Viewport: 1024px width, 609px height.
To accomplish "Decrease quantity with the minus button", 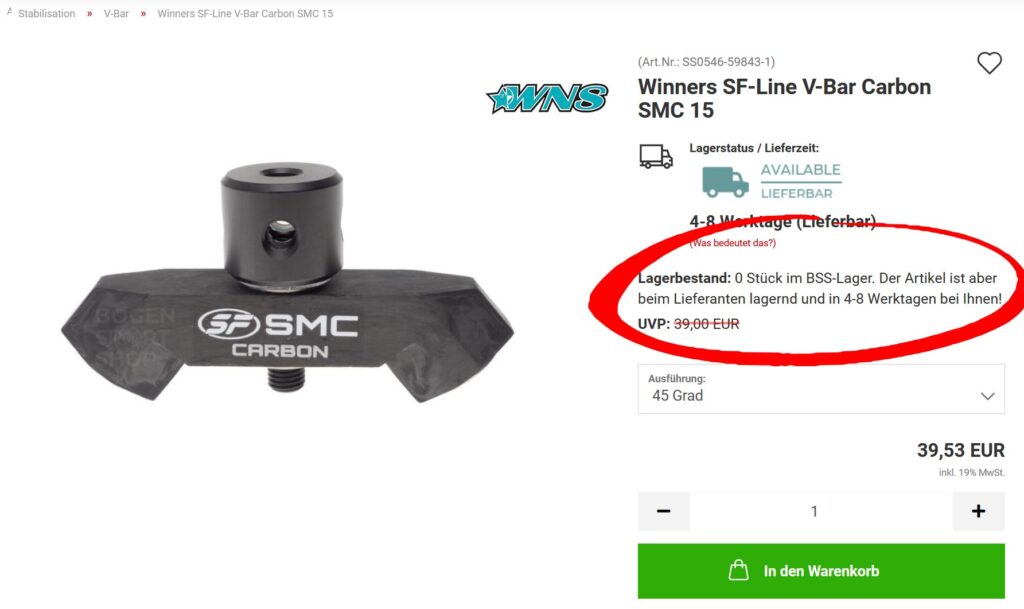I will point(664,511).
